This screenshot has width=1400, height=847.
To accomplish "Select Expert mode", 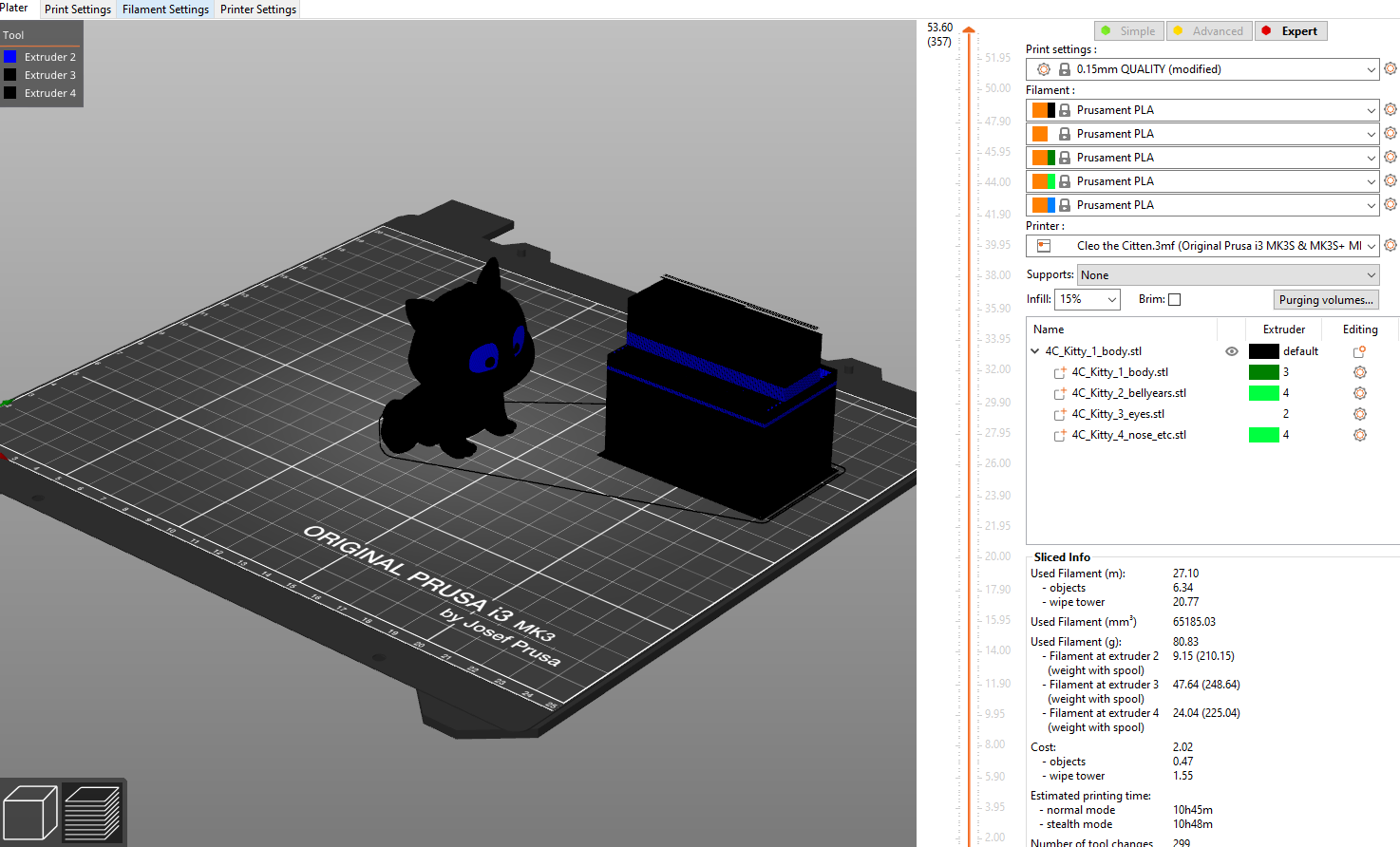I will [1291, 31].
